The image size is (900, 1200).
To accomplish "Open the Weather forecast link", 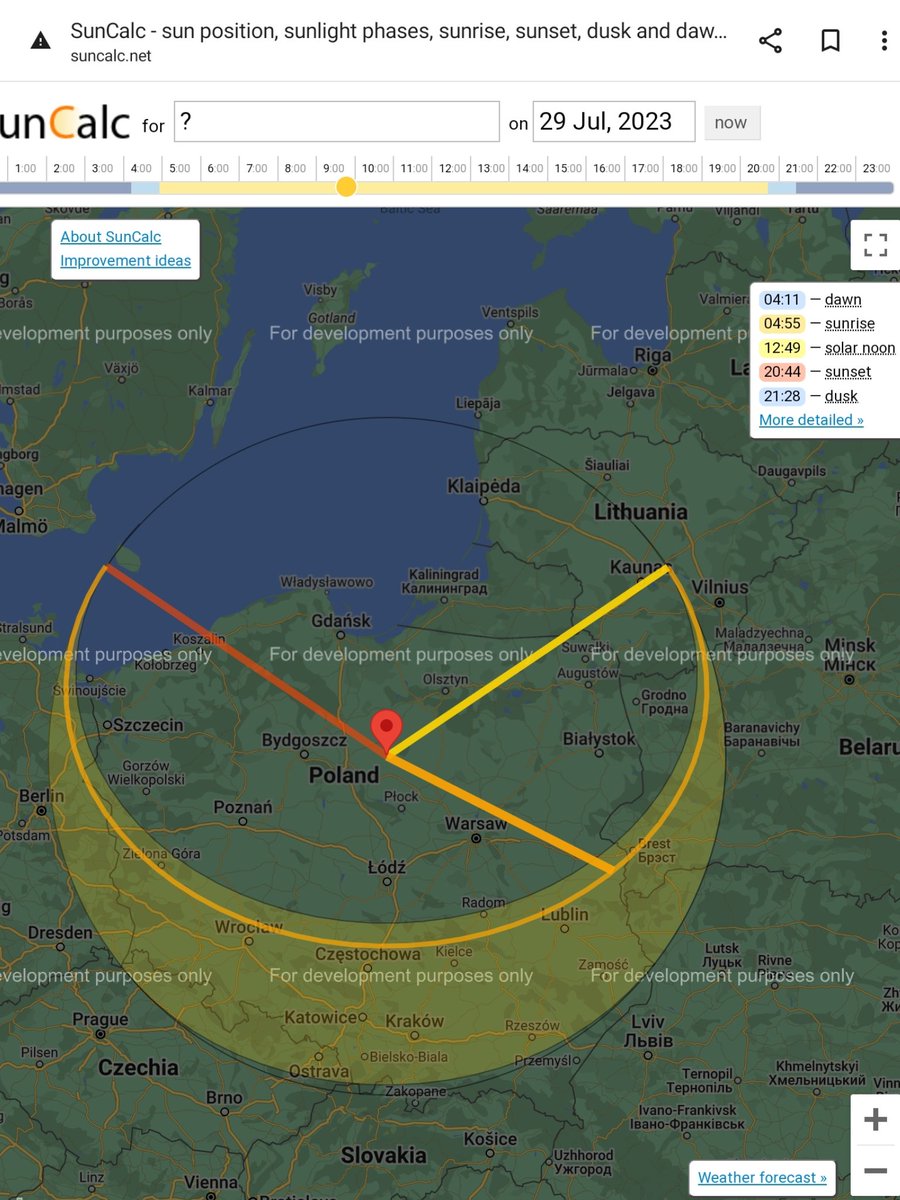I will (x=762, y=1178).
